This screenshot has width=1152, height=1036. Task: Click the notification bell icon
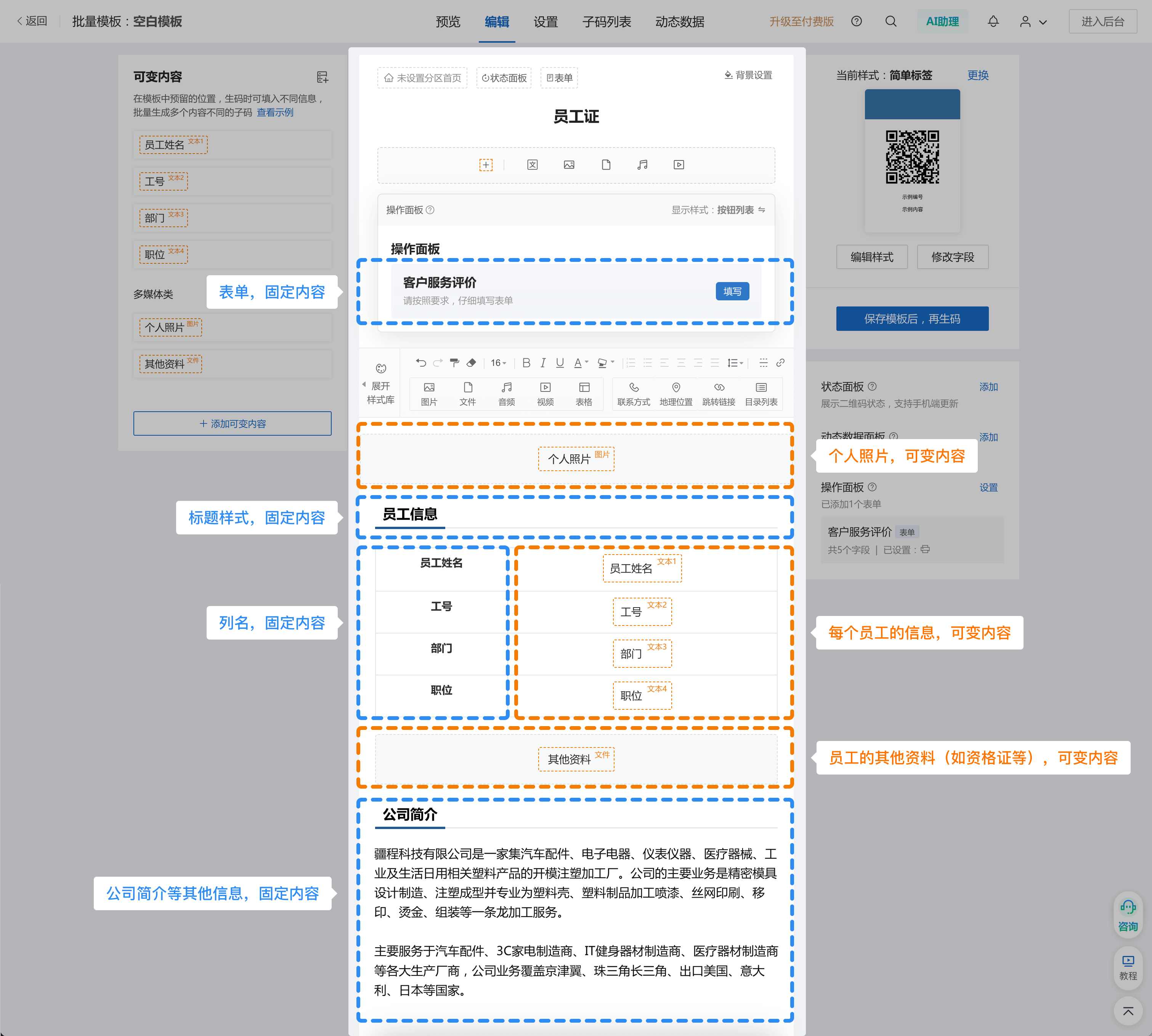coord(993,22)
